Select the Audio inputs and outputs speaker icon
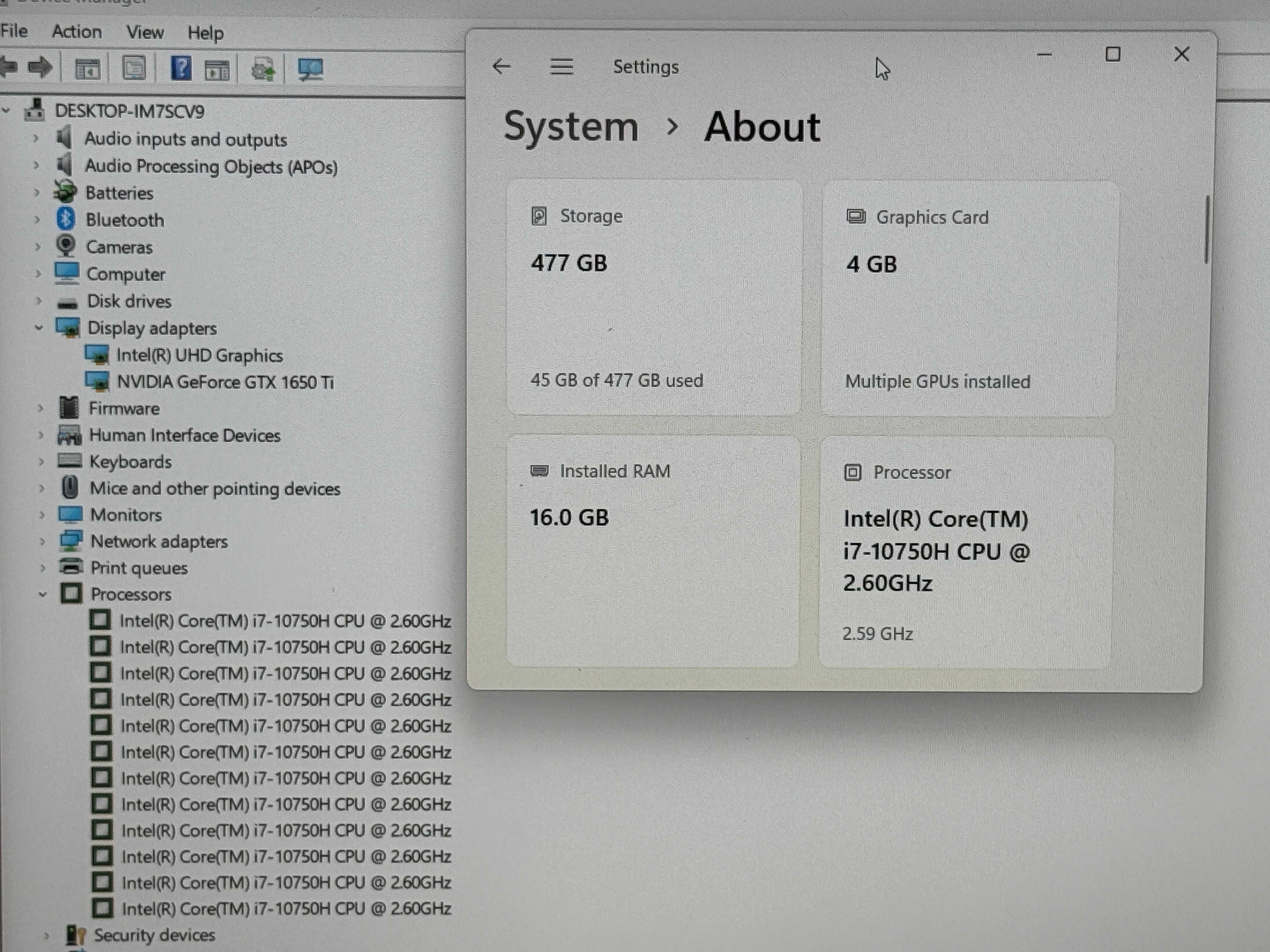The width and height of the screenshot is (1270, 952). [x=65, y=138]
